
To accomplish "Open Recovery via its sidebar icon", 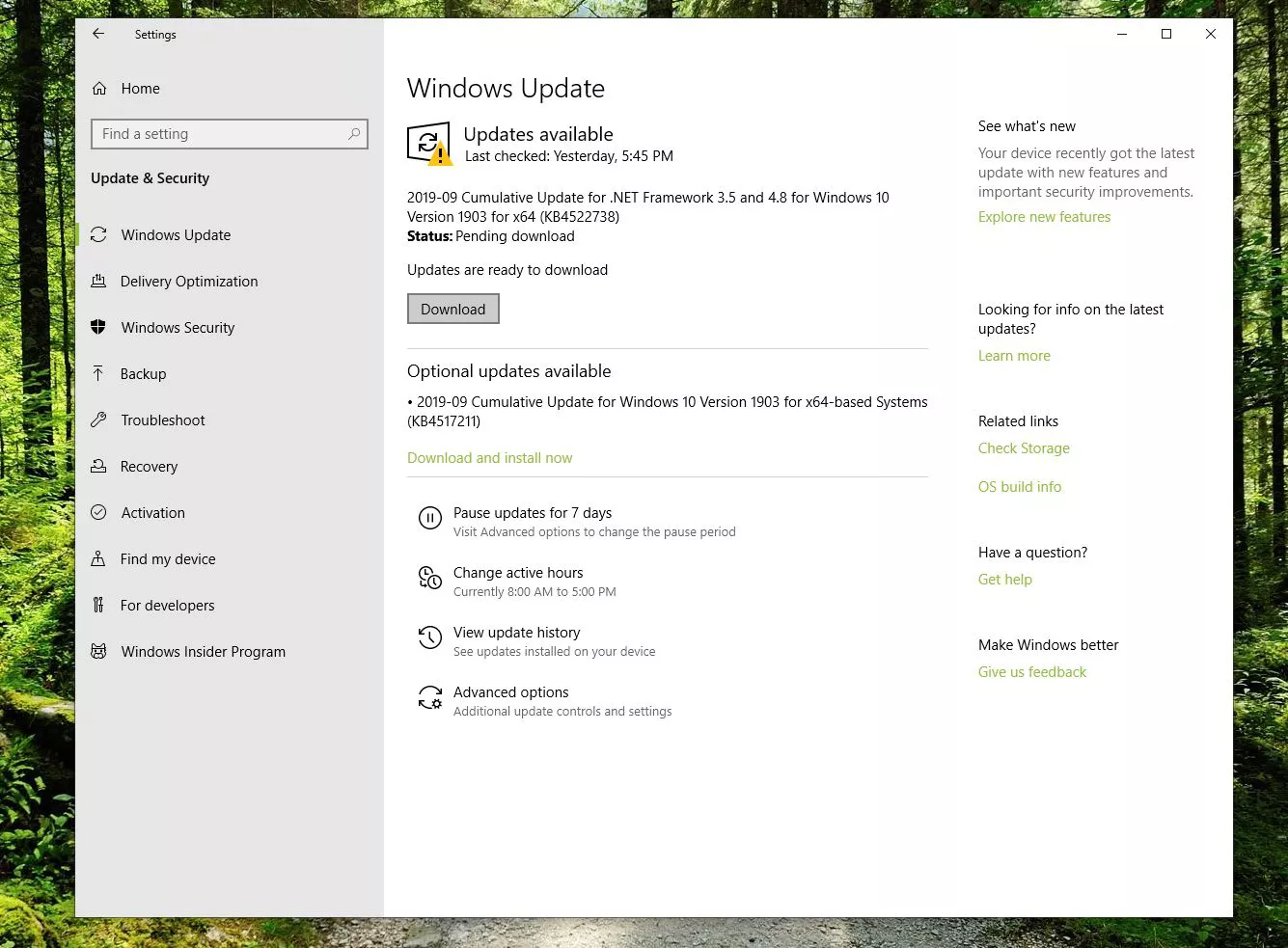I will click(99, 466).
